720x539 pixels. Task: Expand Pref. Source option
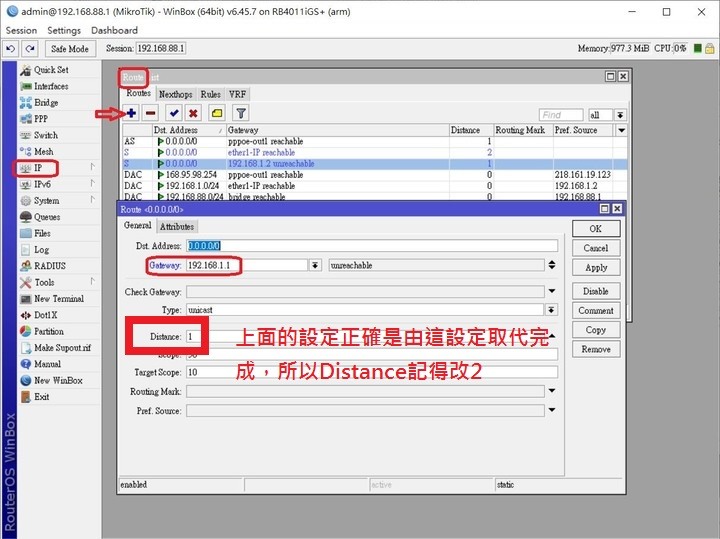pos(552,410)
